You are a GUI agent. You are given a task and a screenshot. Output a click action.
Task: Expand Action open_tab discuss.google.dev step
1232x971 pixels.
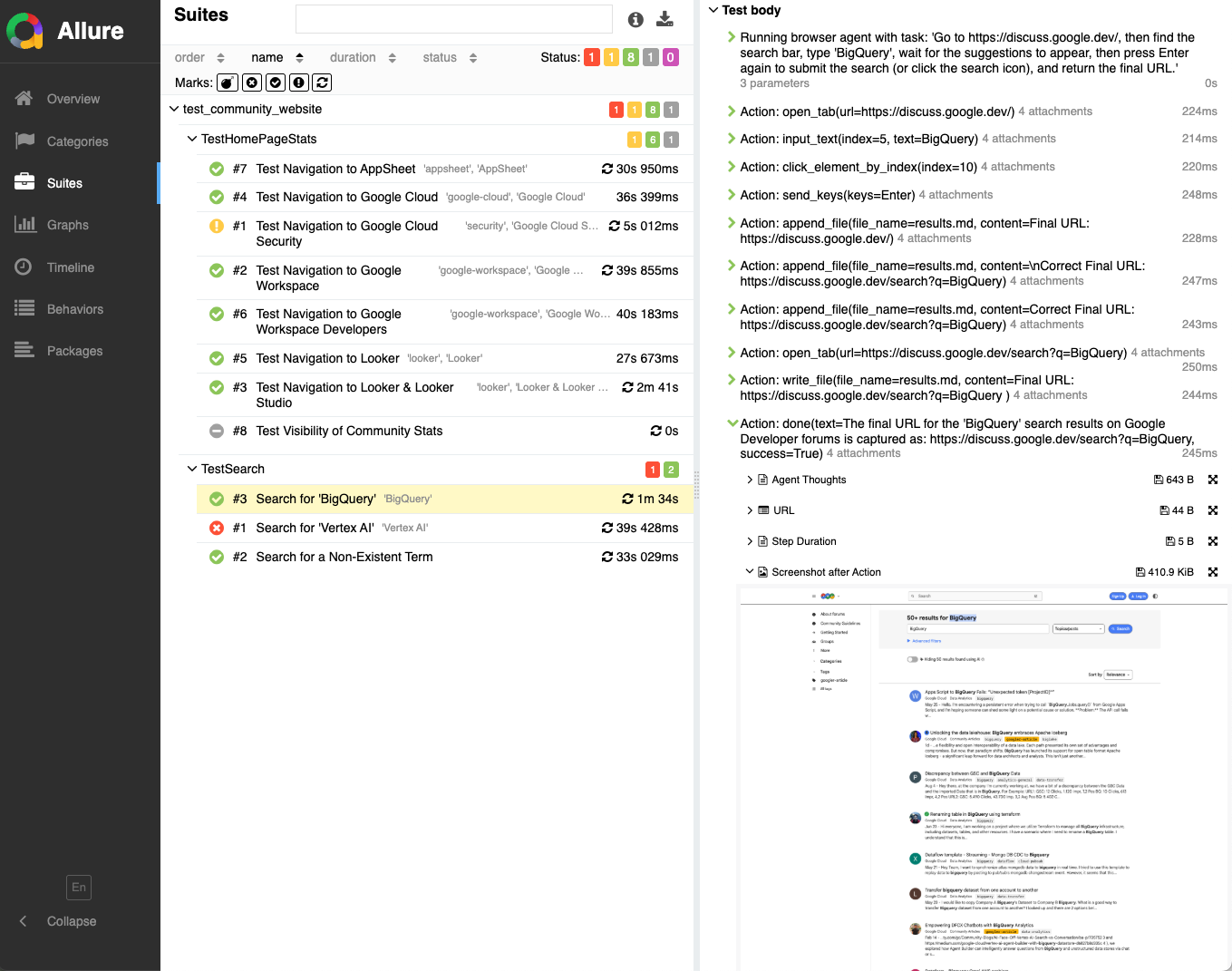(x=732, y=112)
